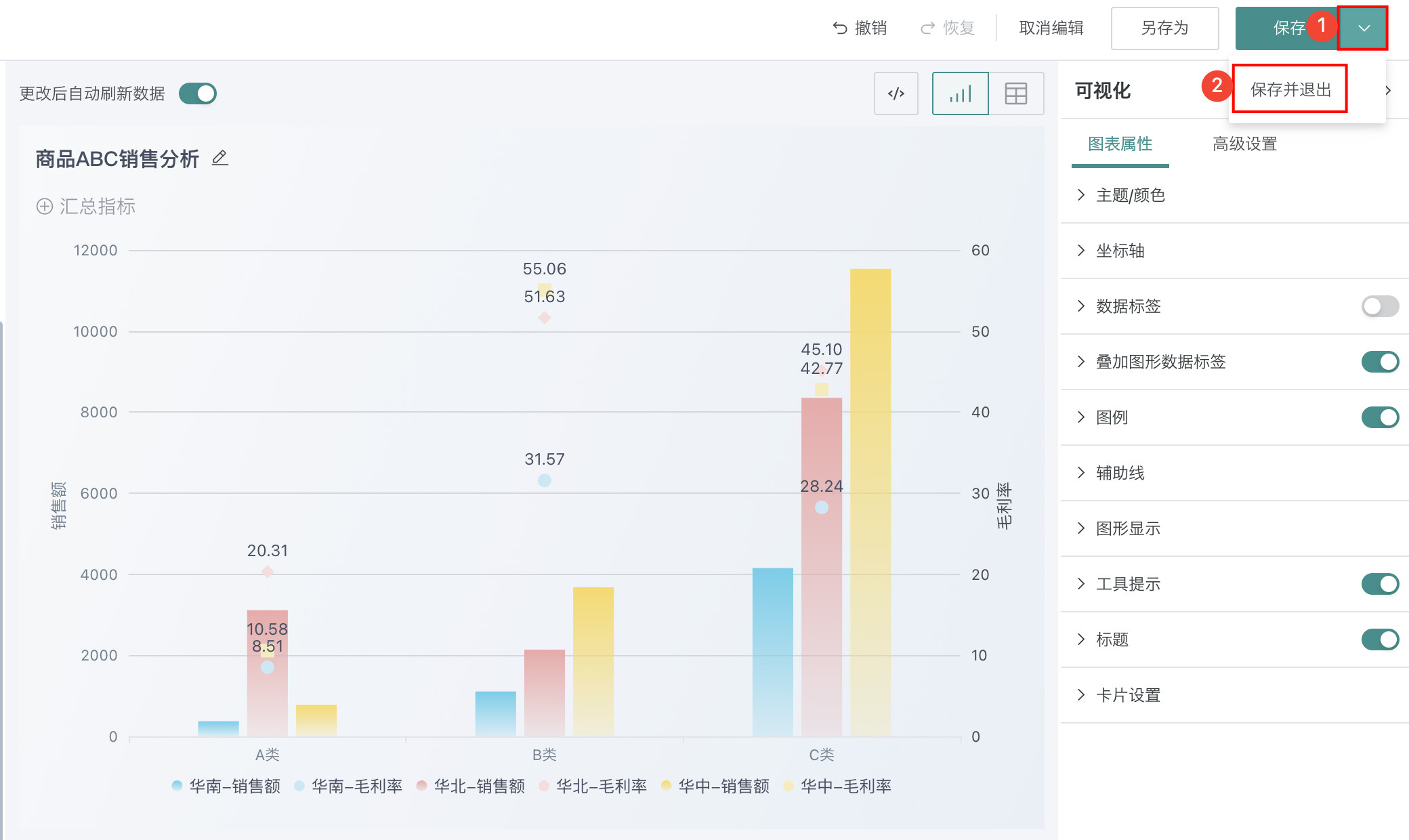Open the save button dropdown arrow
The height and width of the screenshot is (840, 1409).
[x=1364, y=28]
